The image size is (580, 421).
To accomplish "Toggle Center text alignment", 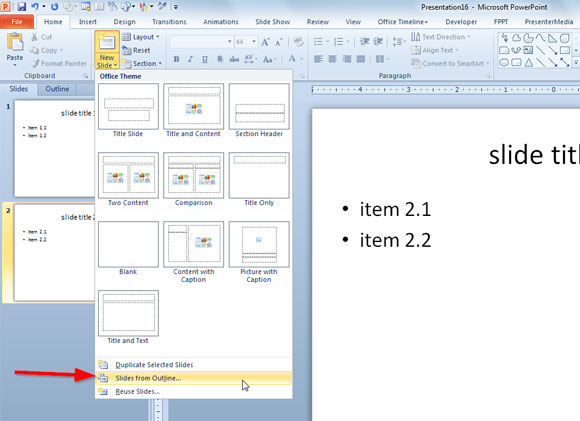I will 332,59.
